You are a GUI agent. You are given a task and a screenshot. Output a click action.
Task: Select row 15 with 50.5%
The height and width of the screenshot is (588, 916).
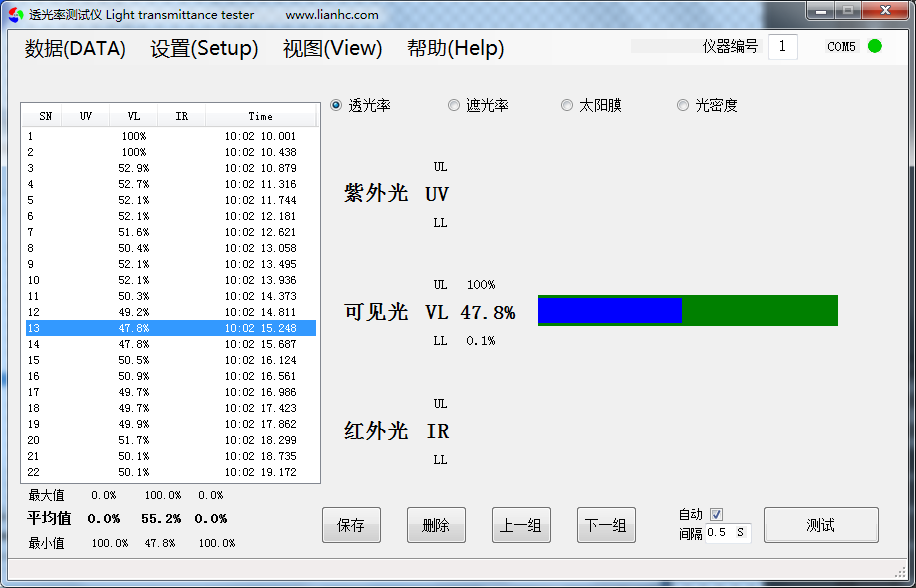171,360
